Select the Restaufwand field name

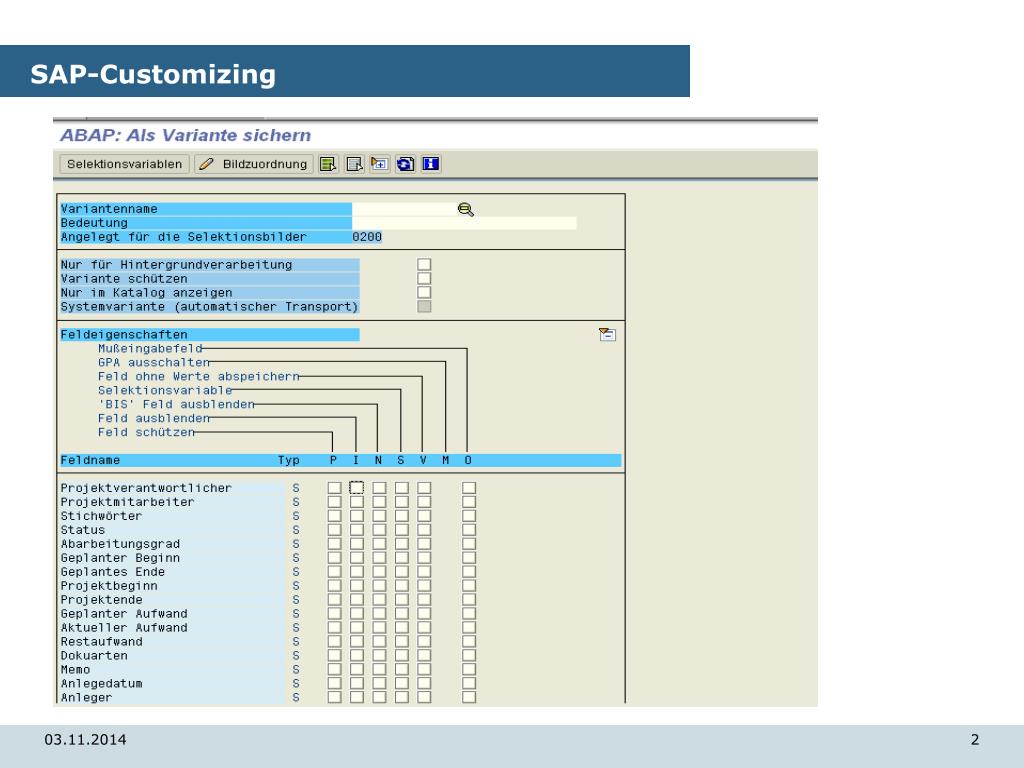(101, 642)
